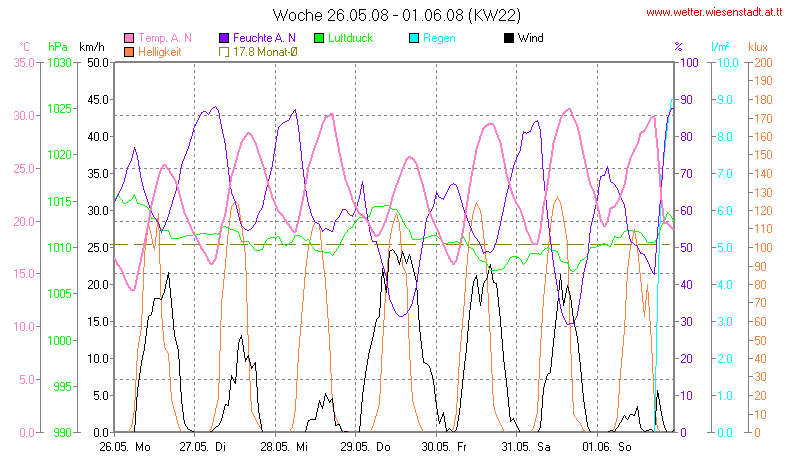This screenshot has width=790, height=460.
Task: Click the 1015 pressure axis value
Action: point(59,202)
